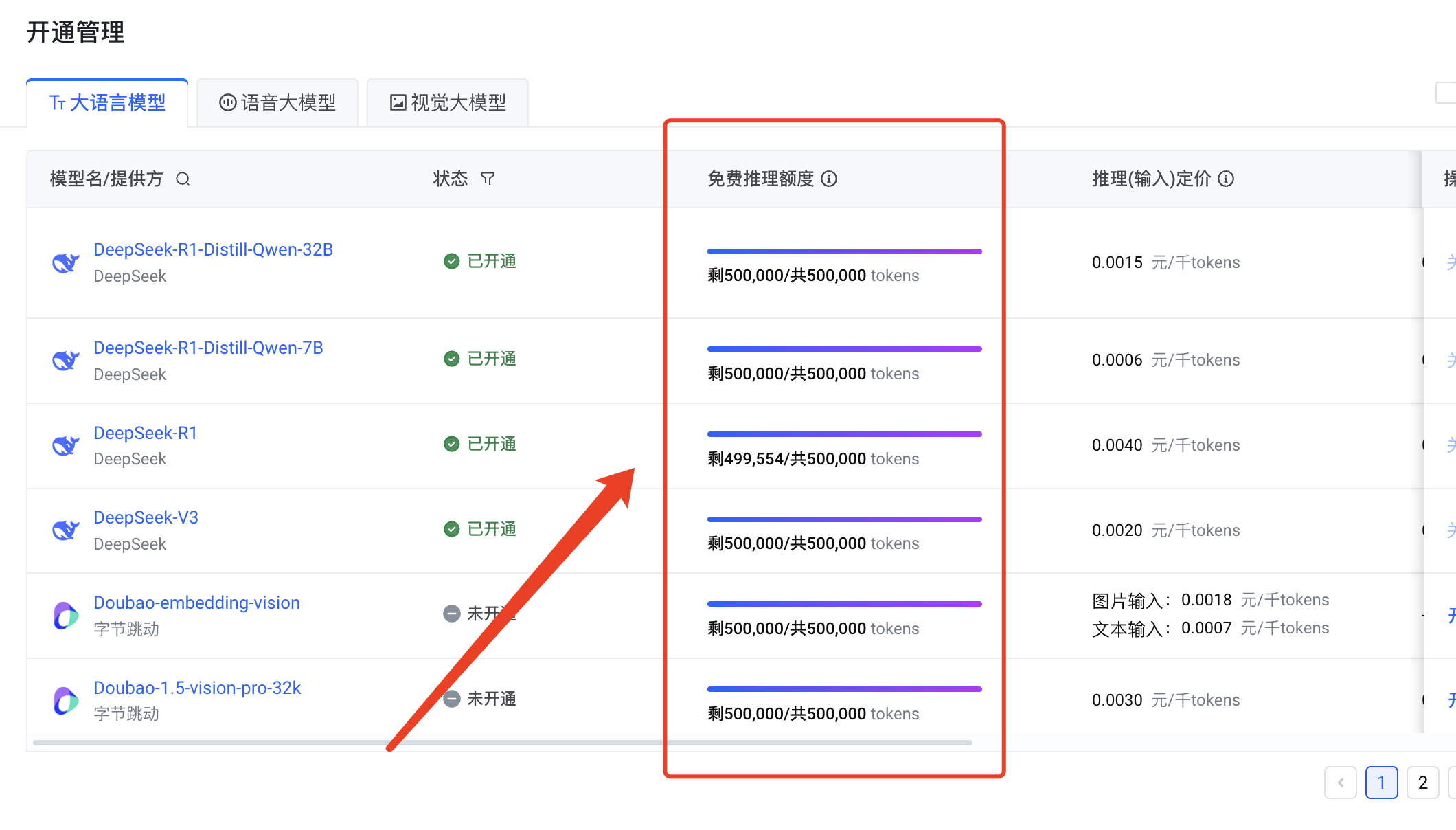Click the quota text 剩499,554/共500,000 tokens

813,459
